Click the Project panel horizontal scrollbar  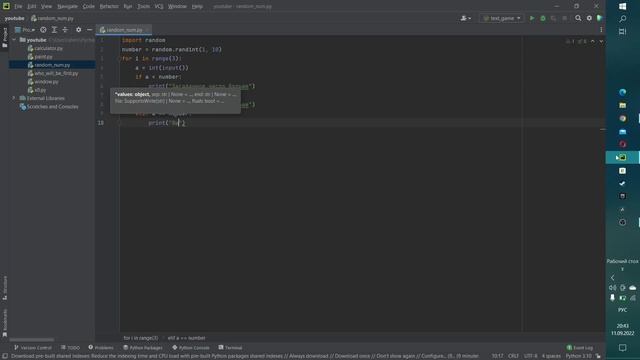tap(32, 340)
